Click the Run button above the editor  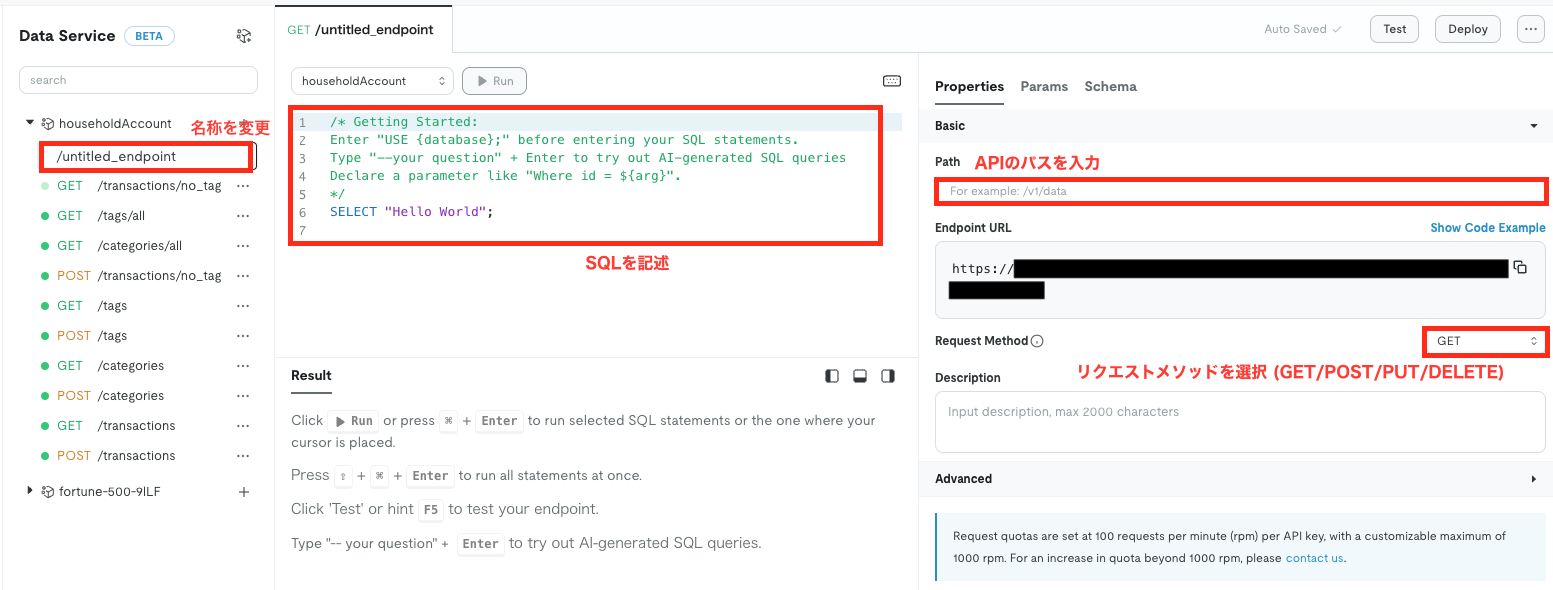(x=494, y=81)
